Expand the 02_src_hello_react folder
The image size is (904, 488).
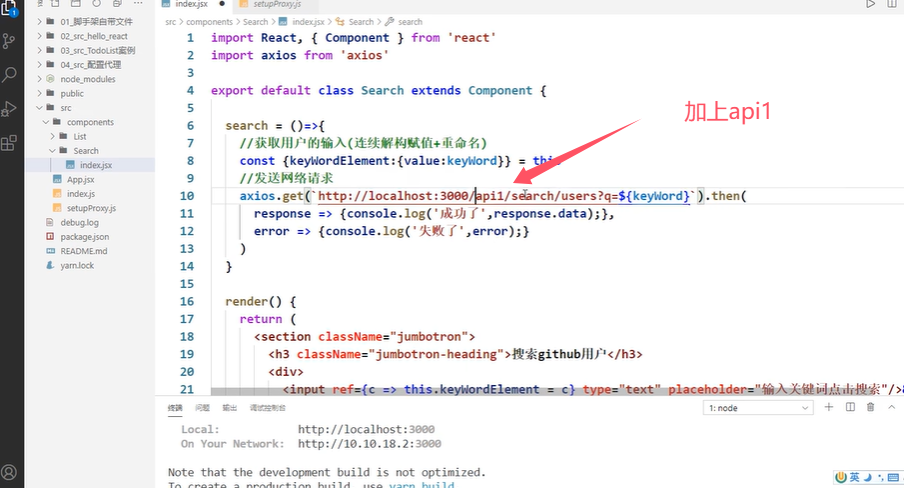click(x=89, y=36)
